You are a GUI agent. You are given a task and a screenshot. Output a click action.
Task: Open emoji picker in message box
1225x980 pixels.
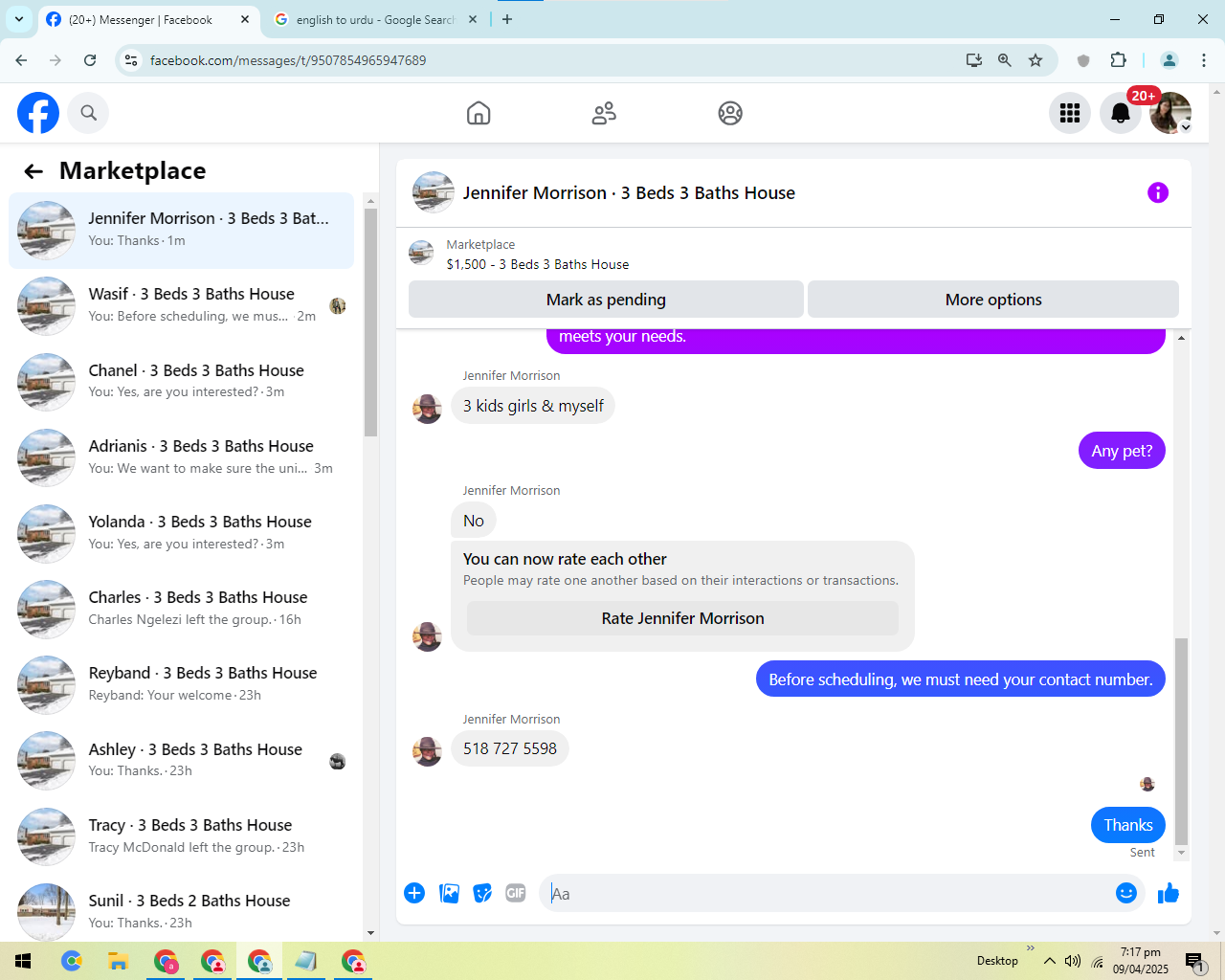click(x=1126, y=893)
